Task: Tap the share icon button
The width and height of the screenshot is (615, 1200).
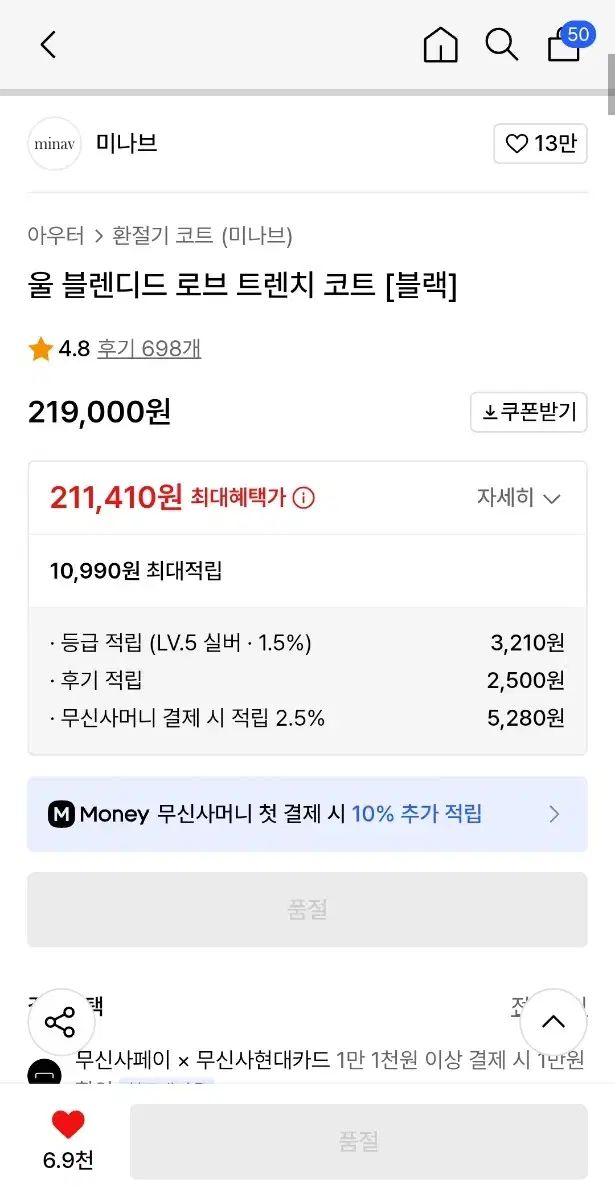Action: pyautogui.click(x=61, y=1022)
